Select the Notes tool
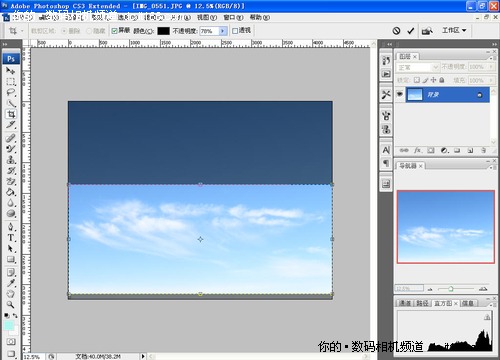The height and width of the screenshot is (360, 500). pyautogui.click(x=11, y=273)
